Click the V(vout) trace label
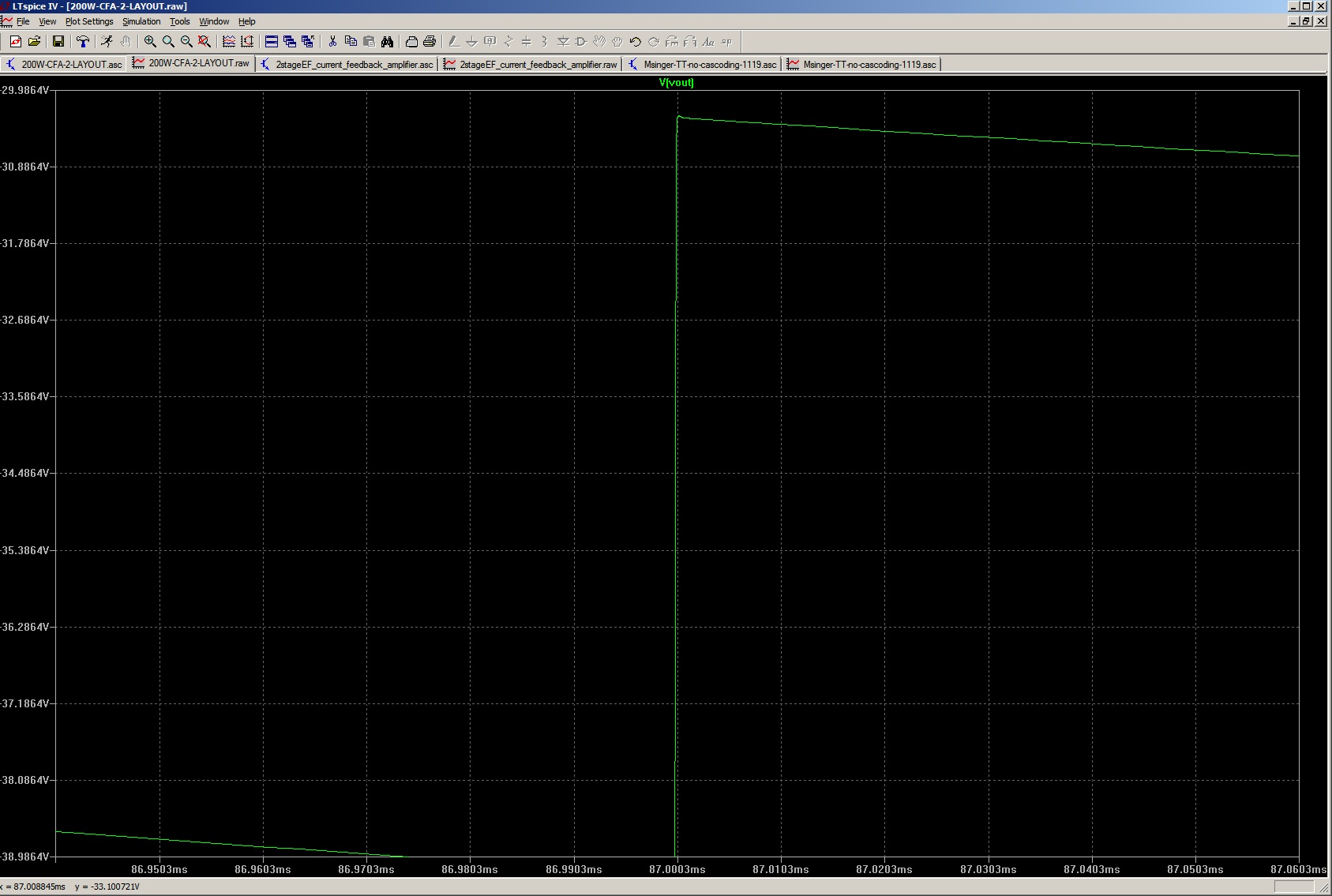The width and height of the screenshot is (1332, 896). [677, 82]
